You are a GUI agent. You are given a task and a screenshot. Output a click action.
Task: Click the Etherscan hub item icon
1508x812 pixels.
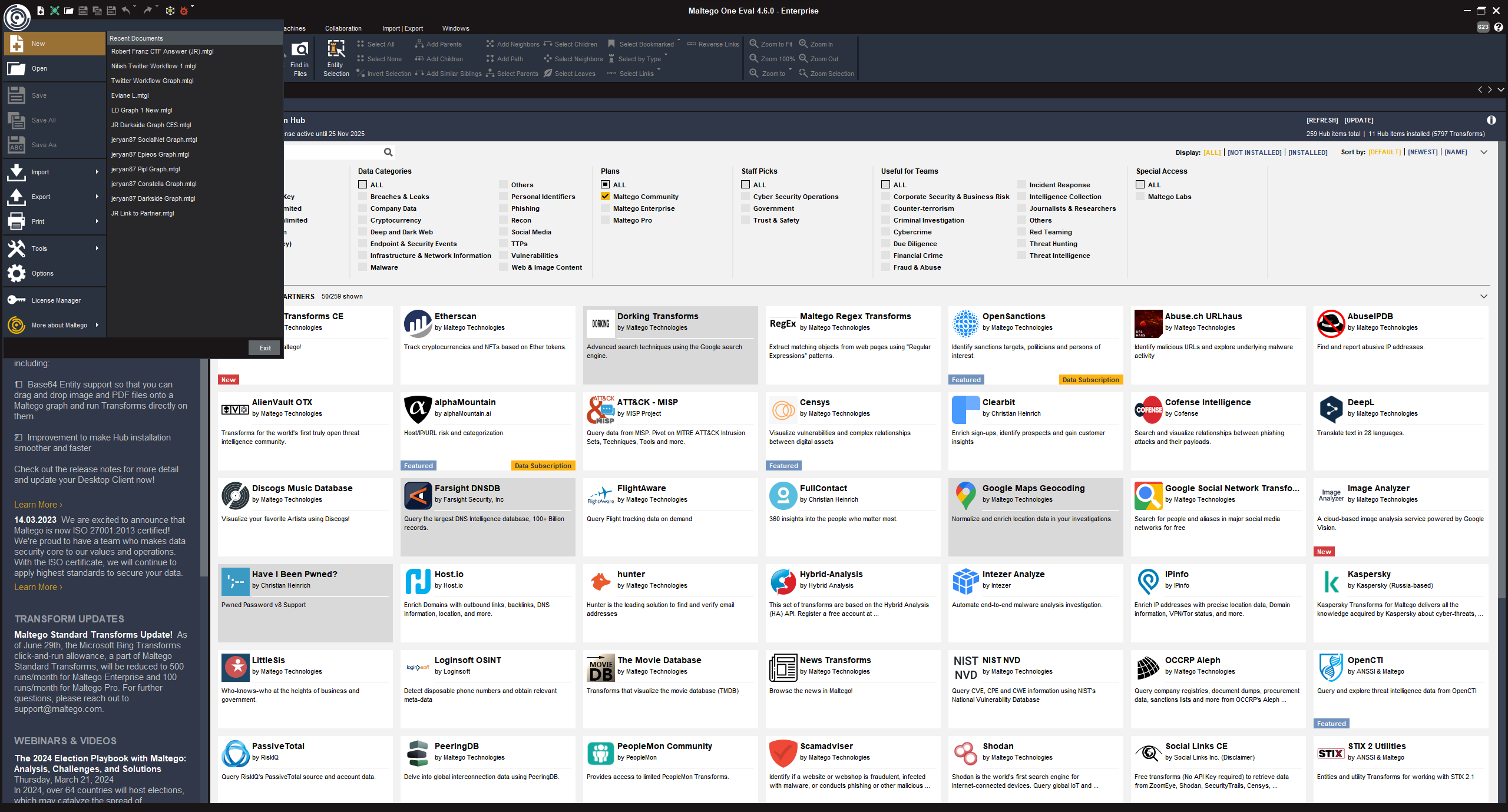[x=418, y=323]
